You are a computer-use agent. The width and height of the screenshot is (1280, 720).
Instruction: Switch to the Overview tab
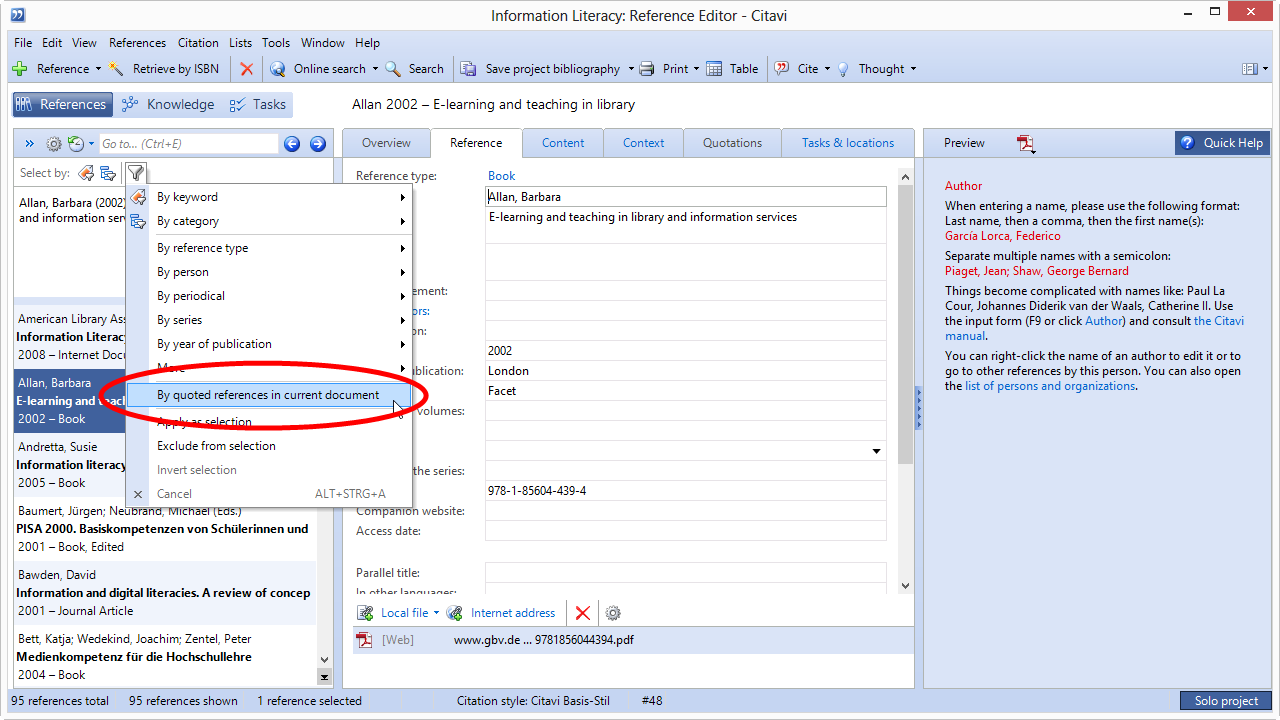point(386,143)
